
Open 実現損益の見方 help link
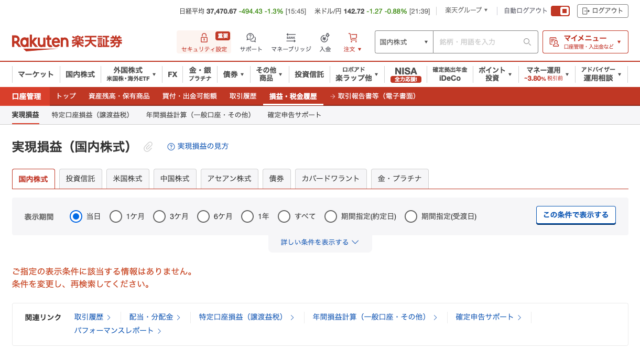pyautogui.click(x=198, y=146)
